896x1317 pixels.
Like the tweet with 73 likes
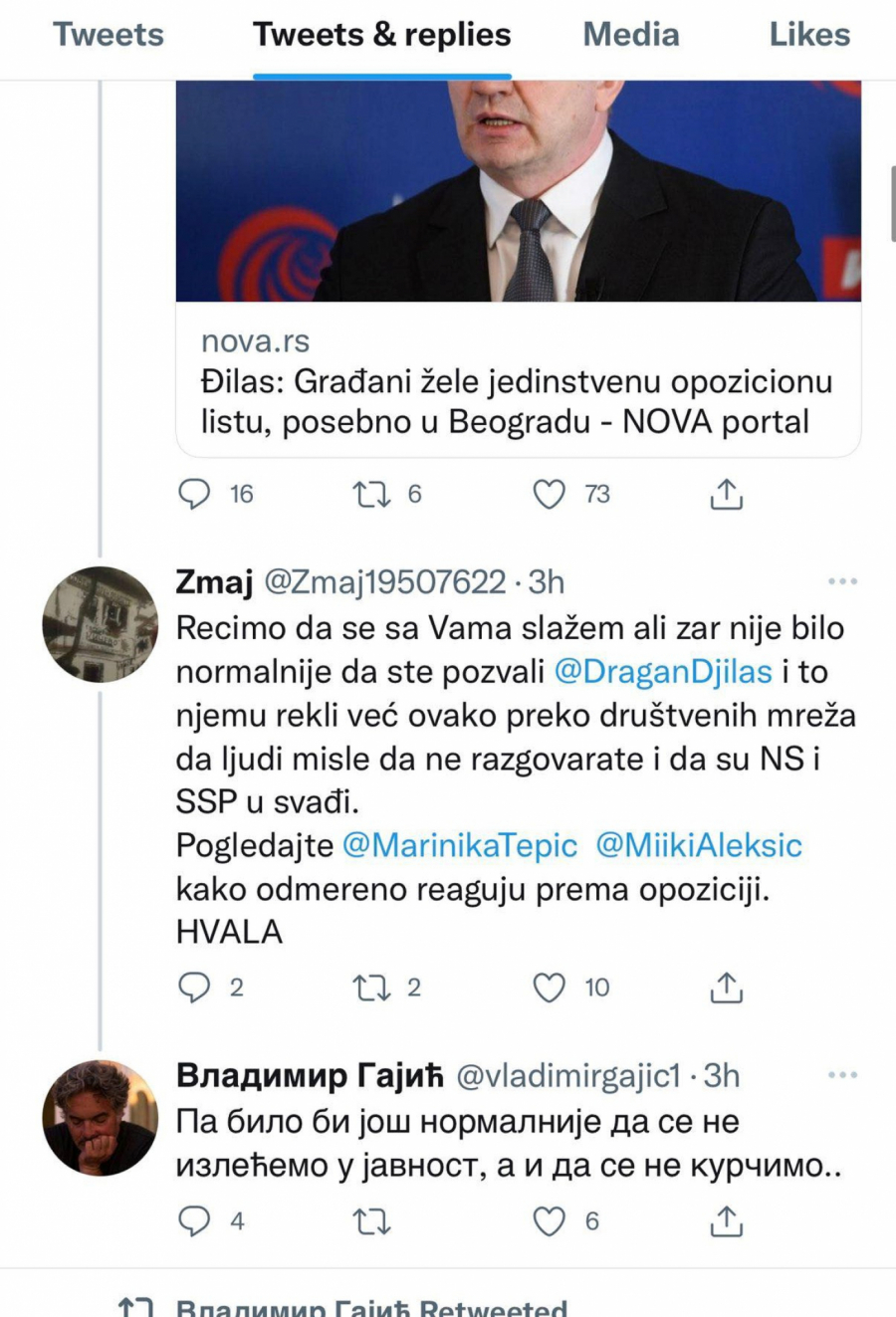click(550, 494)
